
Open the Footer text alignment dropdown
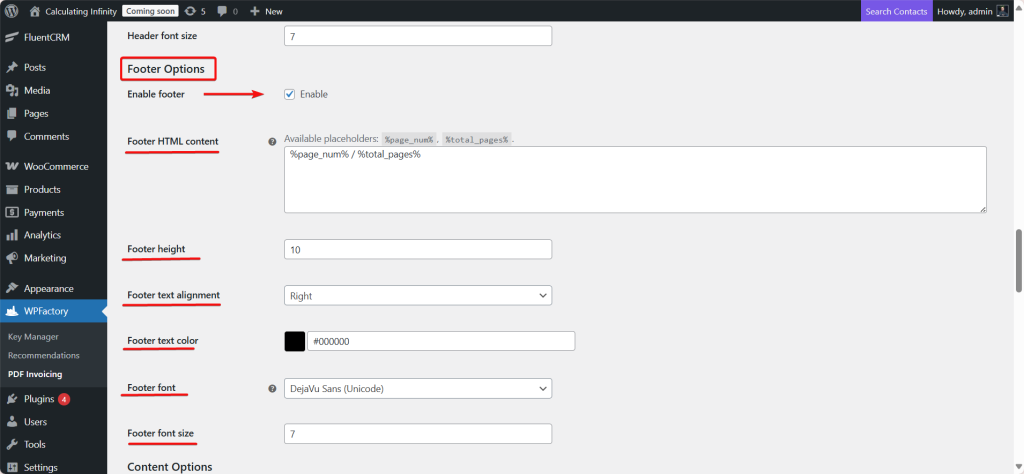pos(418,296)
